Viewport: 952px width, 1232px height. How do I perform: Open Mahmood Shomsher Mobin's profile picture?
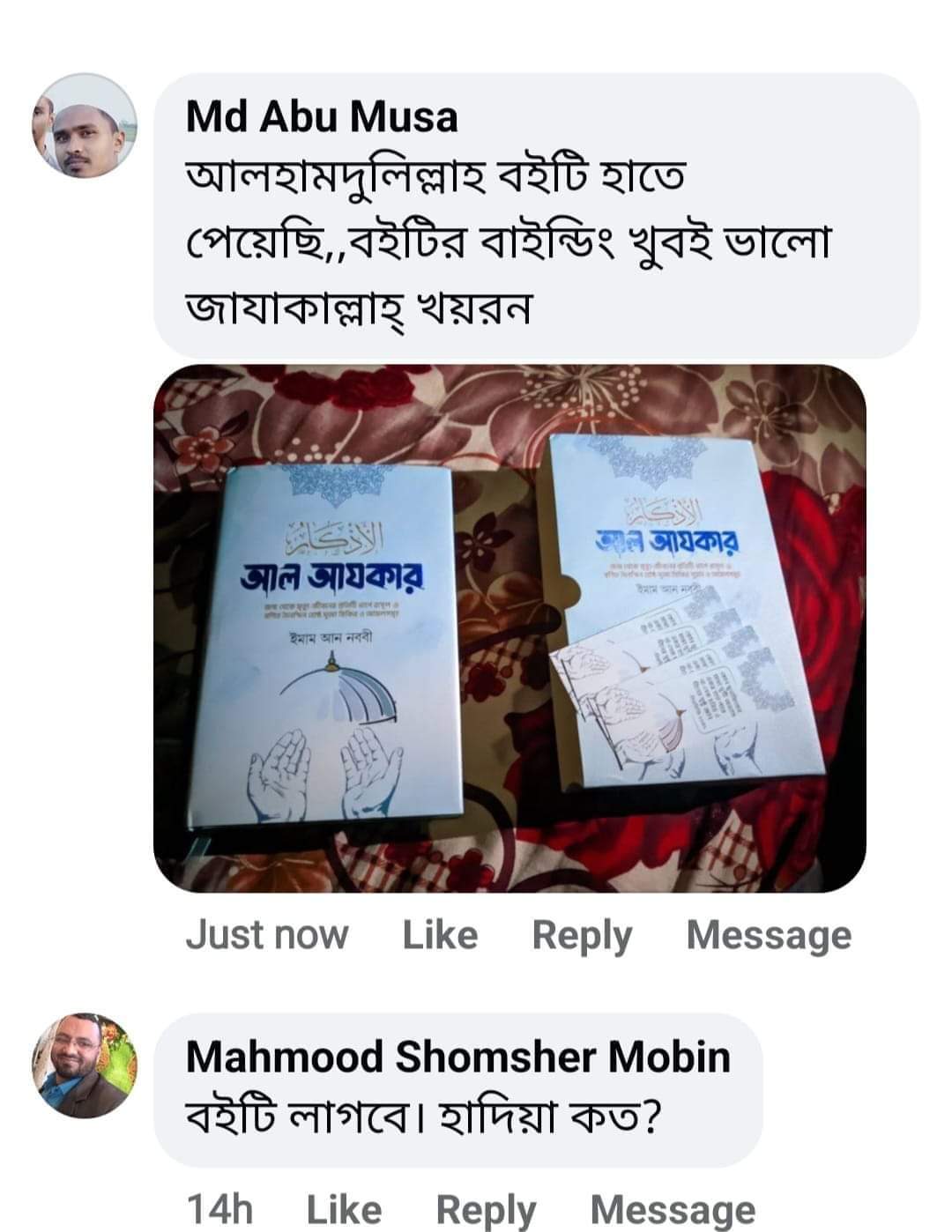pyautogui.click(x=85, y=1065)
